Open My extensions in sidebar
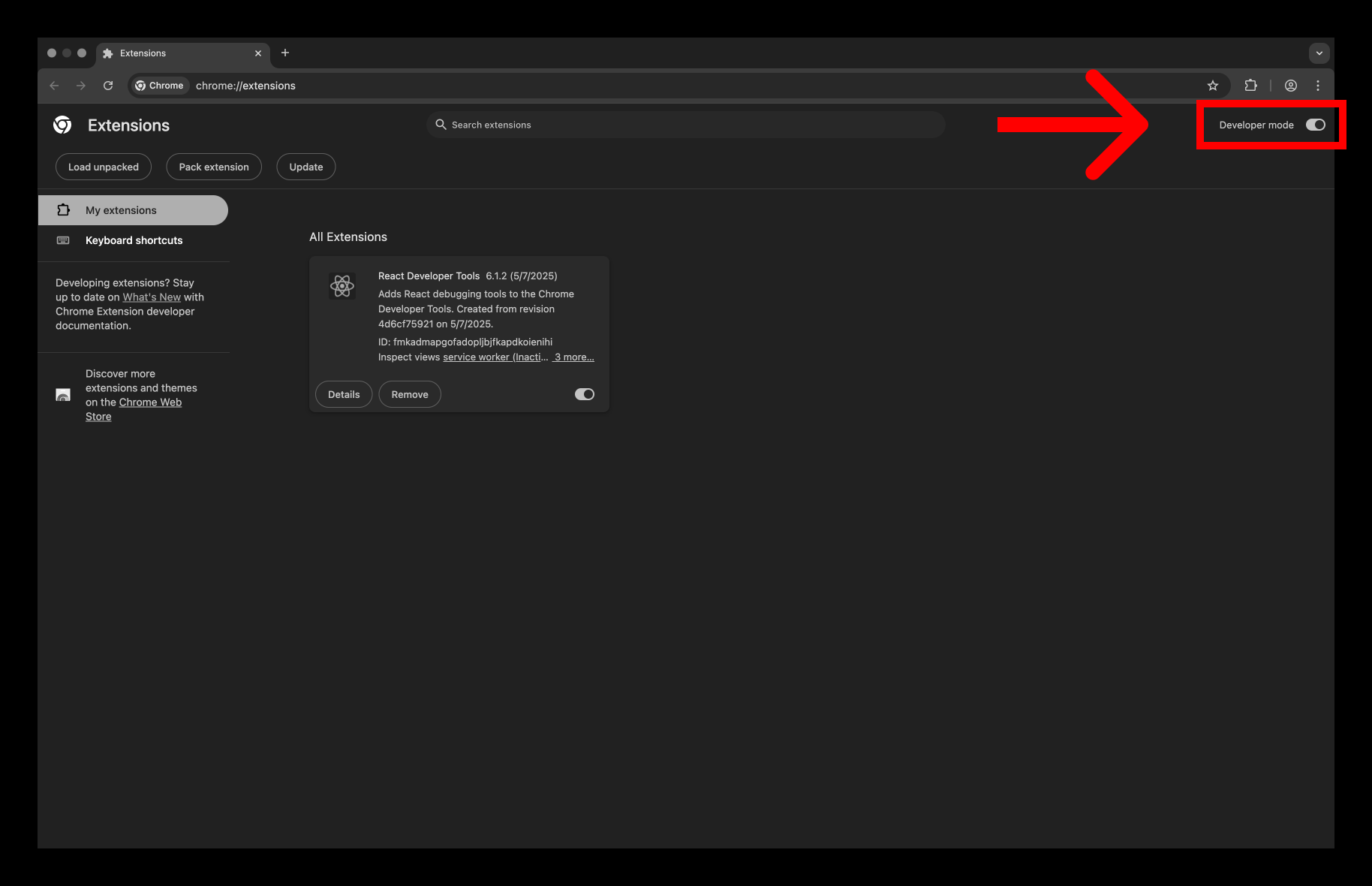The image size is (1372, 886). [133, 210]
